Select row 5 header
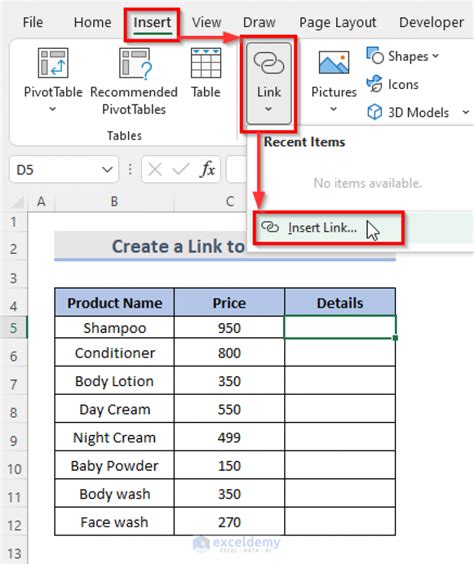The width and height of the screenshot is (474, 564). pos(14,328)
